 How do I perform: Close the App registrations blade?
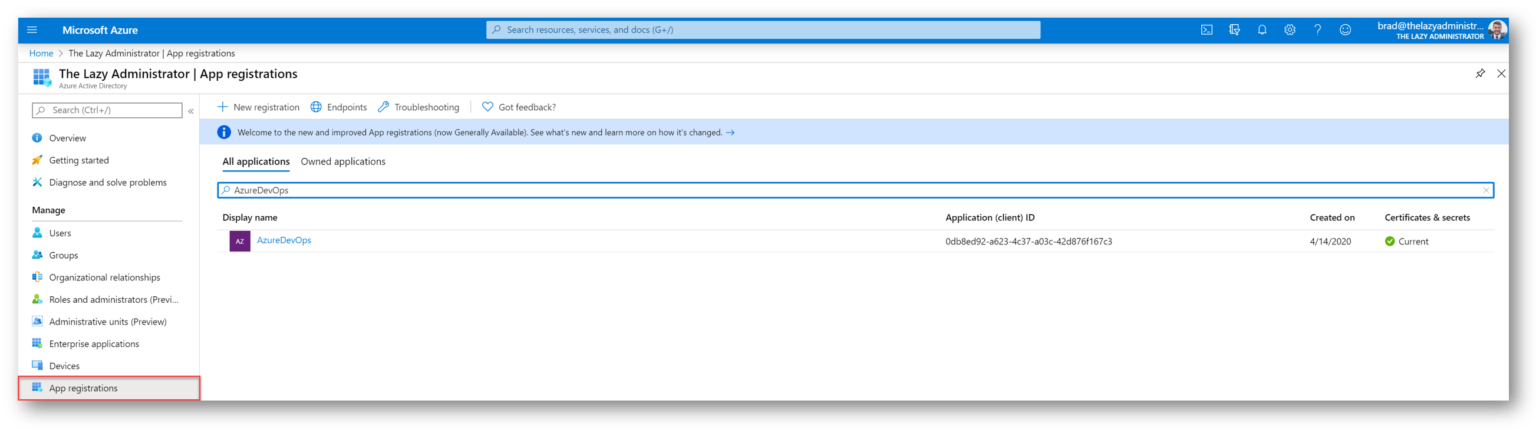tap(1501, 74)
